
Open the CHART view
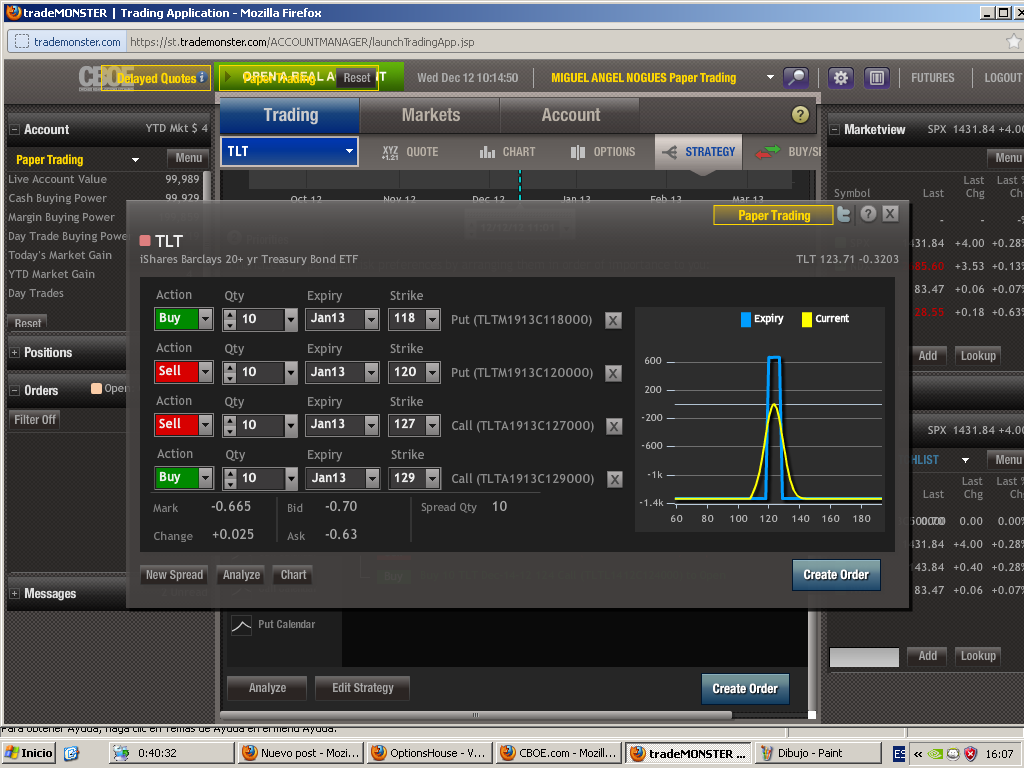[x=507, y=152]
